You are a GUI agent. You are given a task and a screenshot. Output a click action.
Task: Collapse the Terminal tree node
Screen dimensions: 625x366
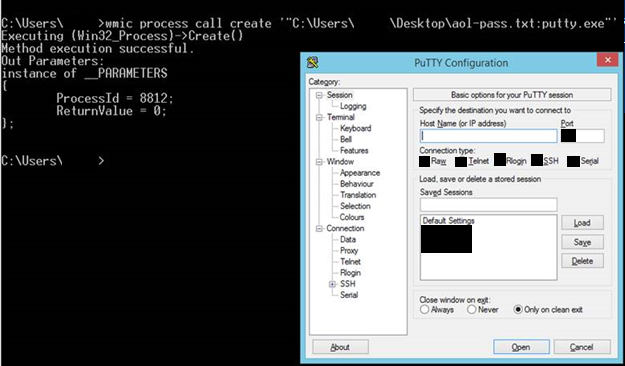point(319,117)
